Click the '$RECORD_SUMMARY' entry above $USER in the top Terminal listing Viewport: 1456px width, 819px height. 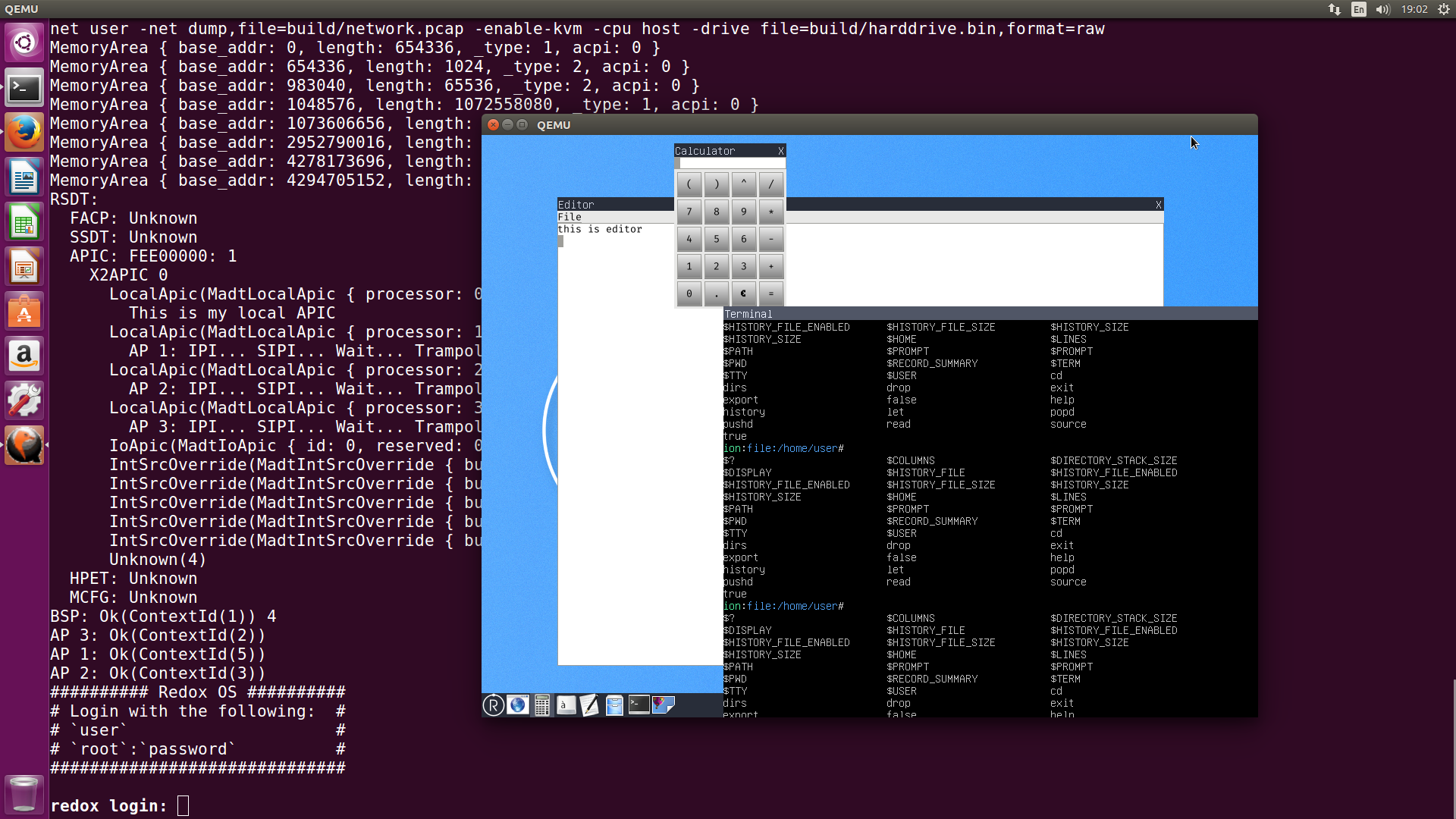[932, 363]
